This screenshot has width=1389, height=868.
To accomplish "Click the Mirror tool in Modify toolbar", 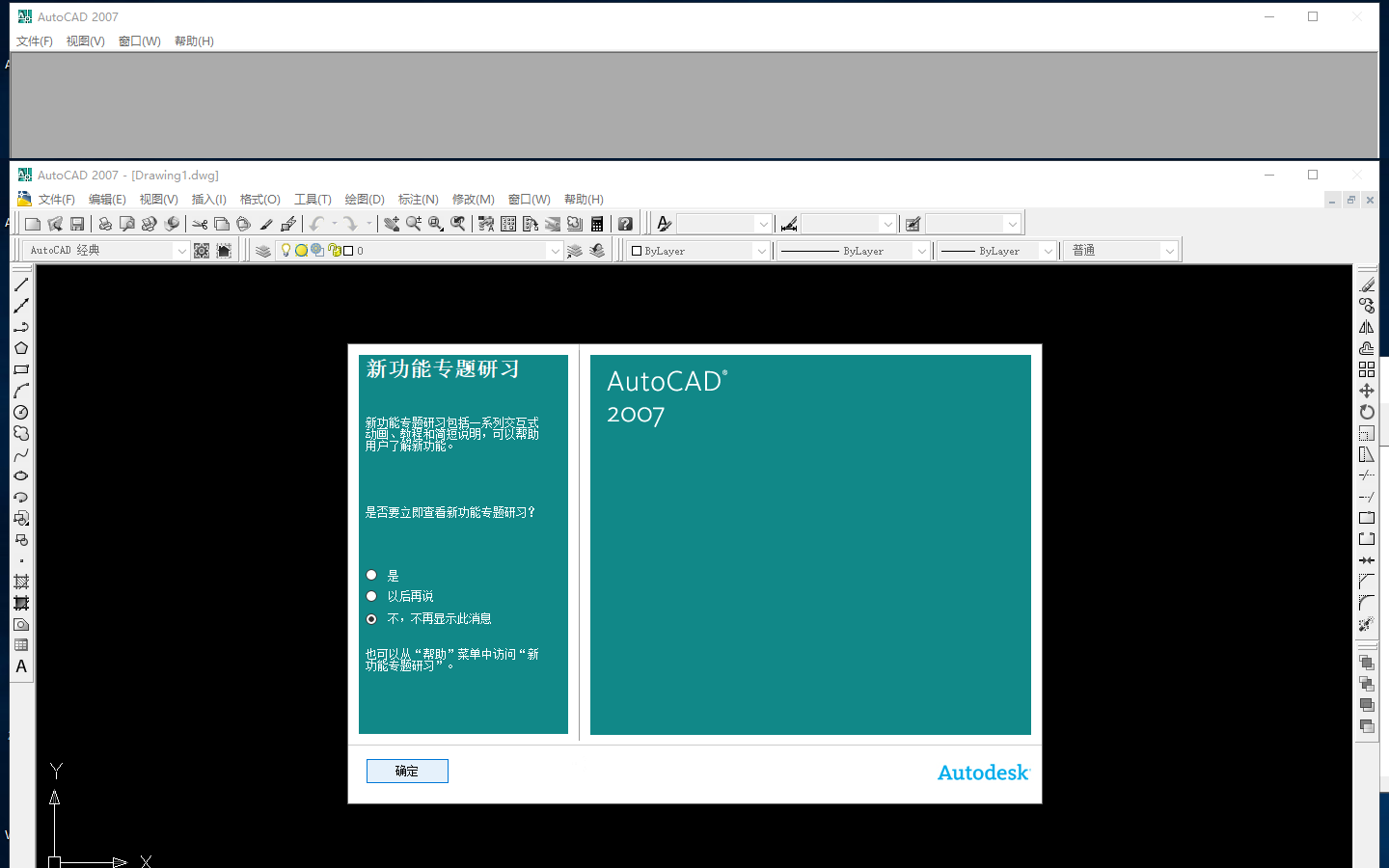I will point(1367,327).
